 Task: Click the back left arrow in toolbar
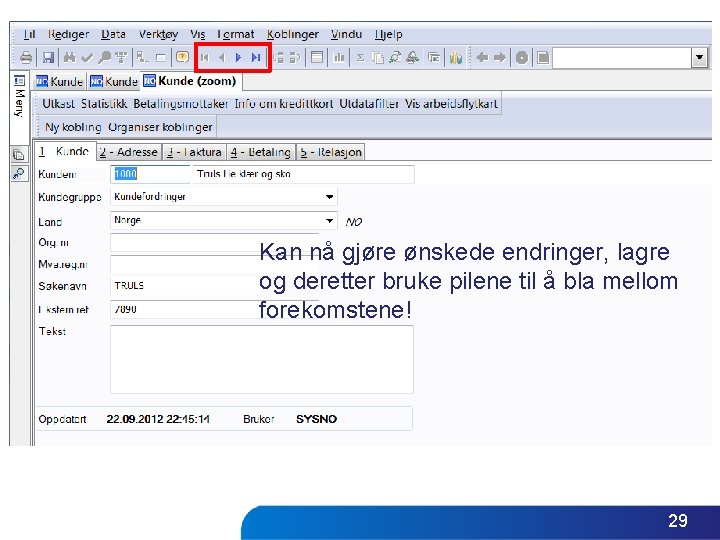click(x=482, y=57)
